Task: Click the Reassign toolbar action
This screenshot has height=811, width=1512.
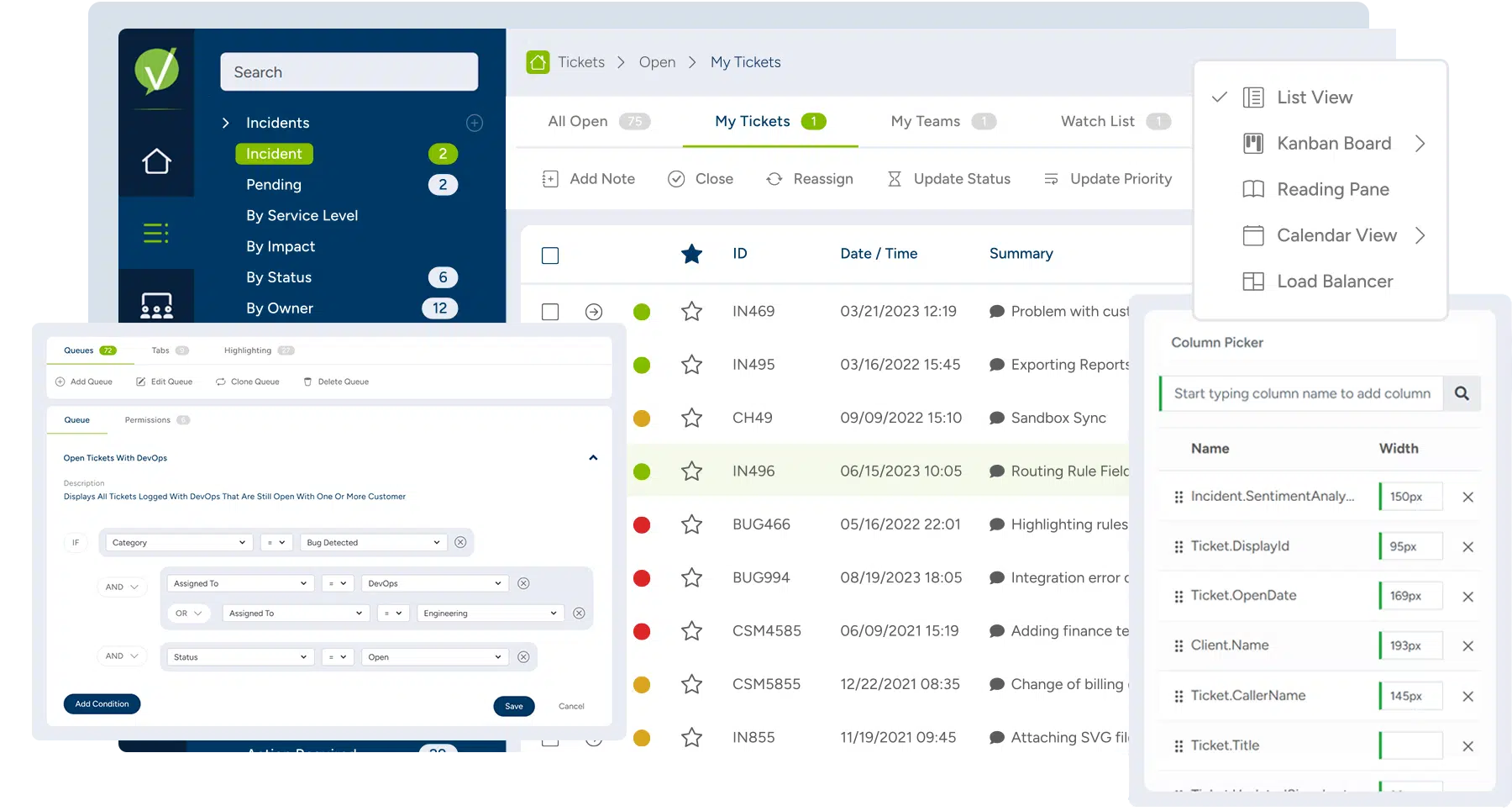Action: 810,179
